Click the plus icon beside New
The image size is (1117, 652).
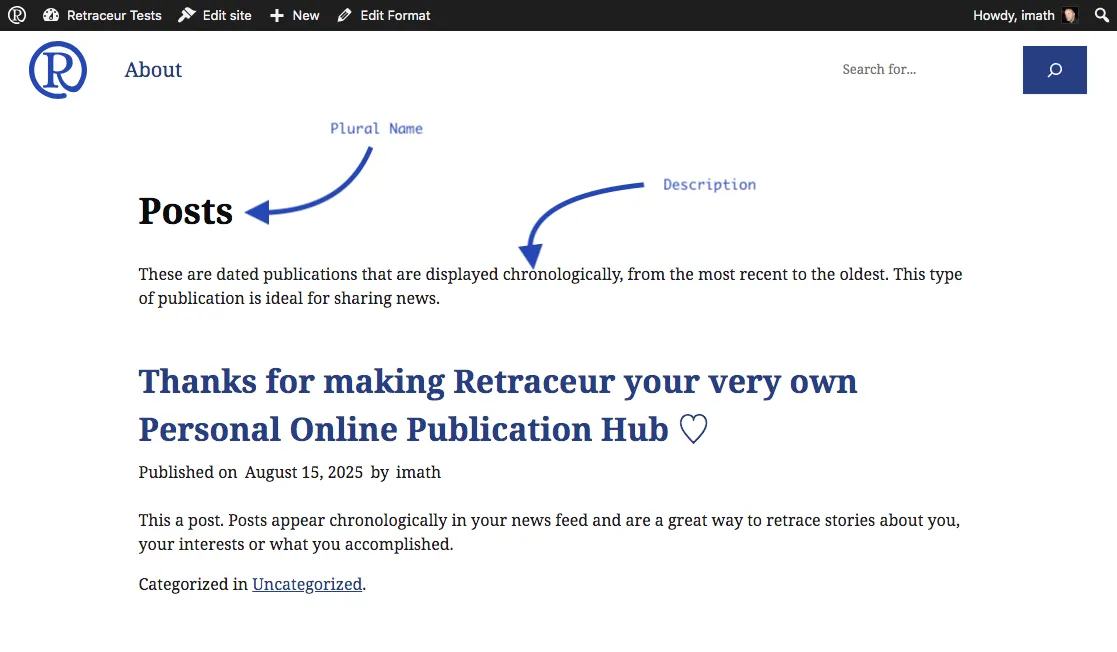(x=276, y=16)
